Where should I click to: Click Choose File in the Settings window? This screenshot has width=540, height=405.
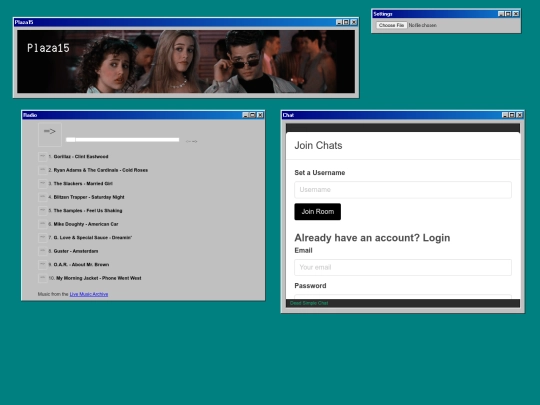391,25
